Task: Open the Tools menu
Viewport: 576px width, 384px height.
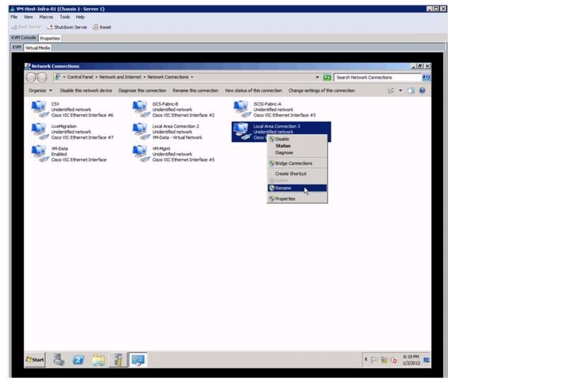Action: 65,17
